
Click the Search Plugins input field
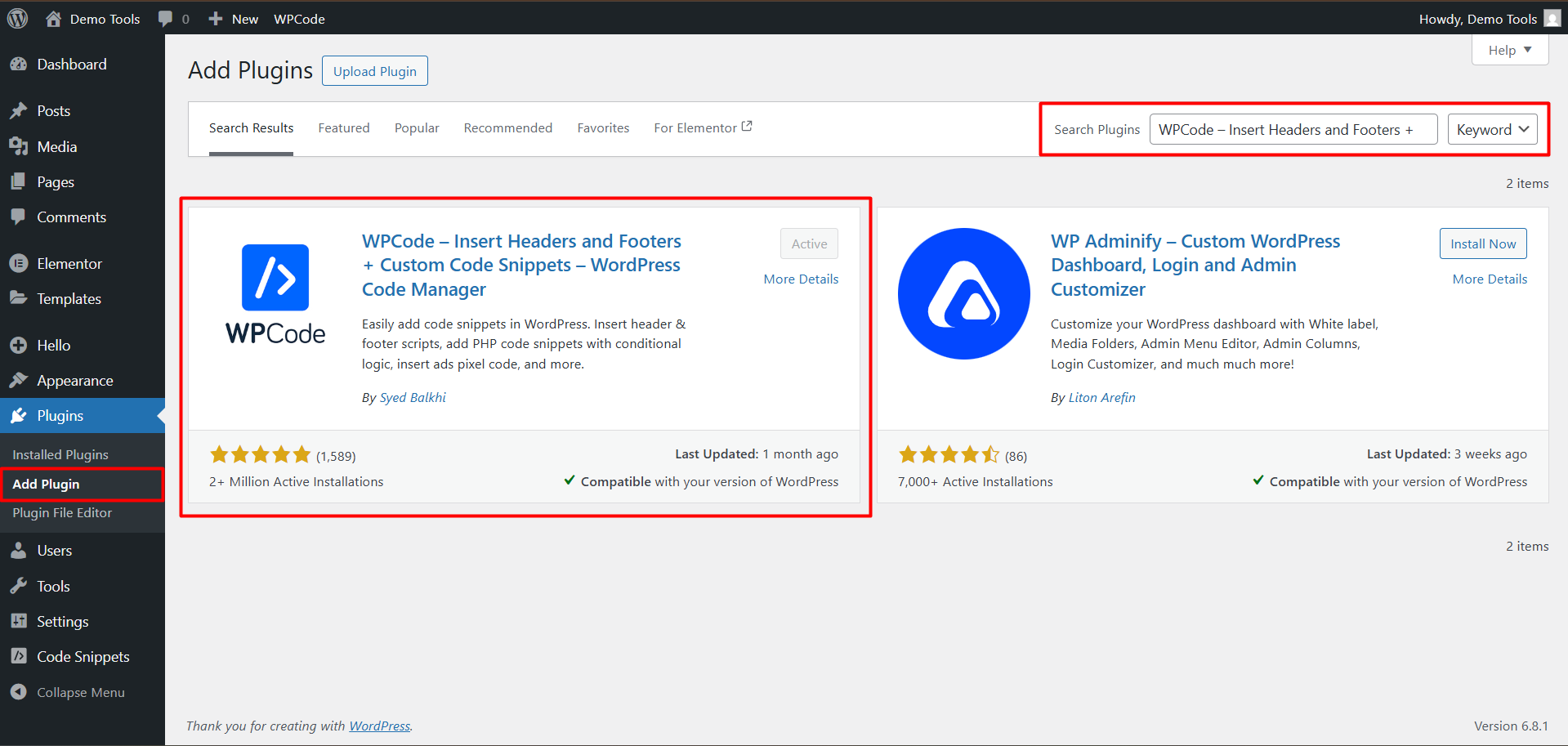1293,129
